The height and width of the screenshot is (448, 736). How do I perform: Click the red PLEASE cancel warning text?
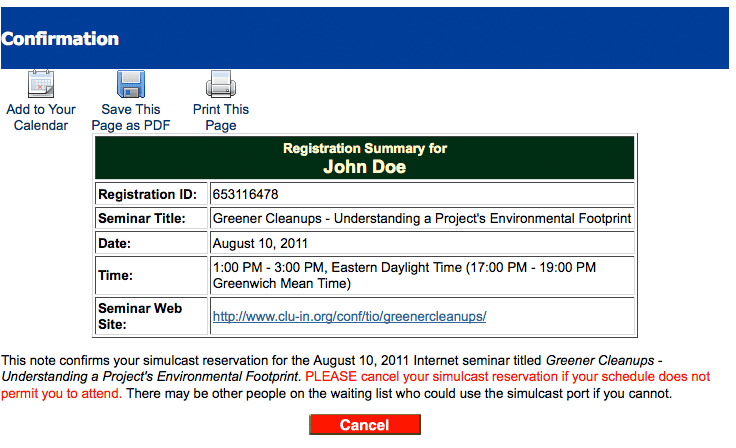[355, 385]
